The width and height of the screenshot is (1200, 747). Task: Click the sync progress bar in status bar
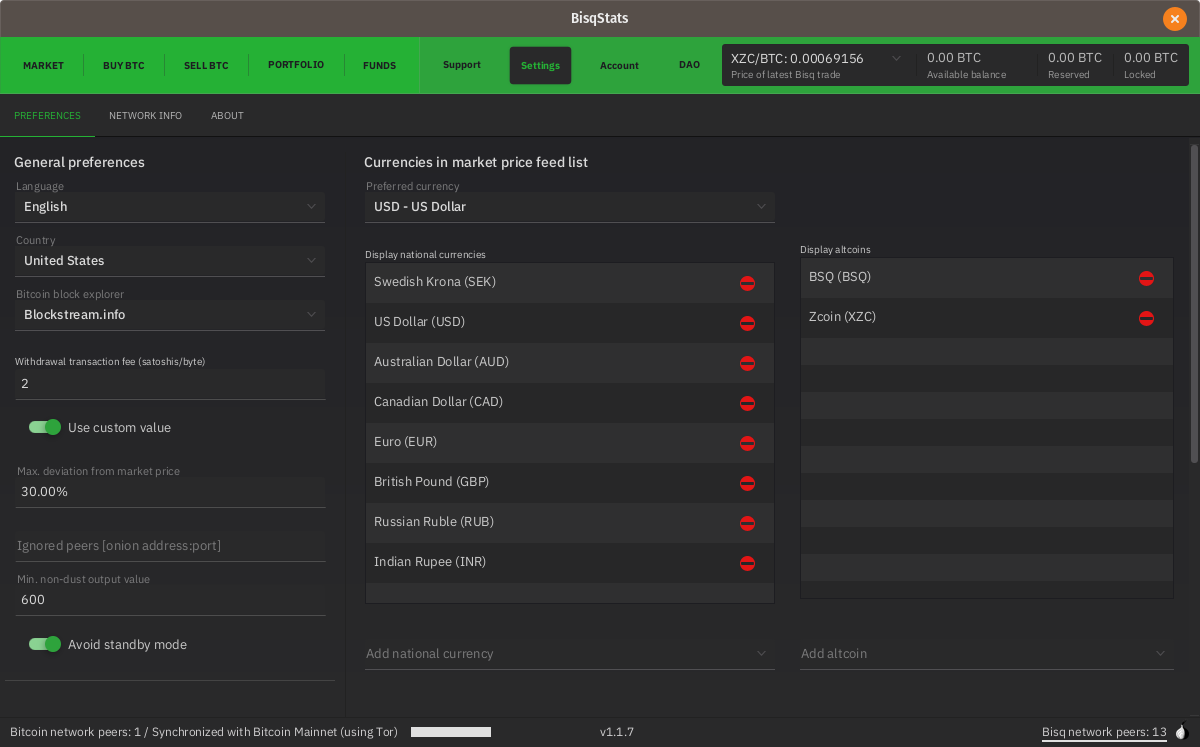(451, 732)
